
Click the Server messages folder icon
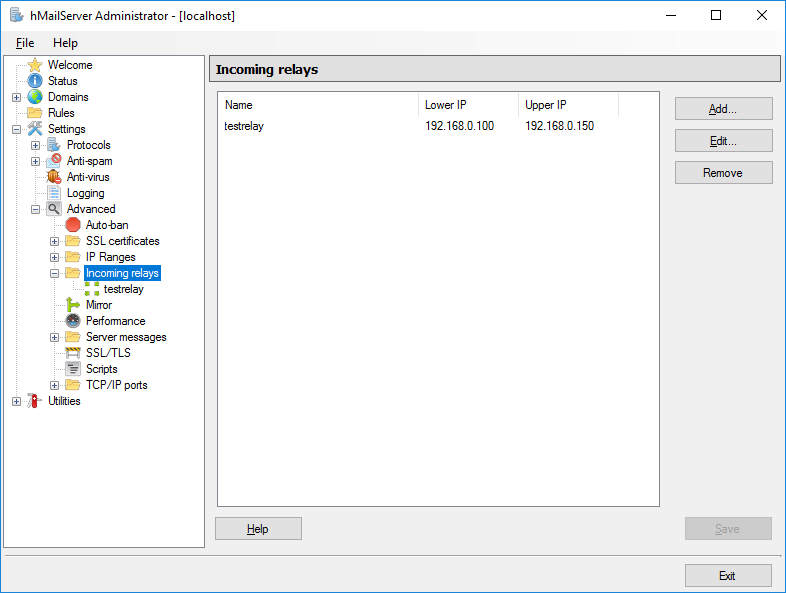click(x=73, y=337)
